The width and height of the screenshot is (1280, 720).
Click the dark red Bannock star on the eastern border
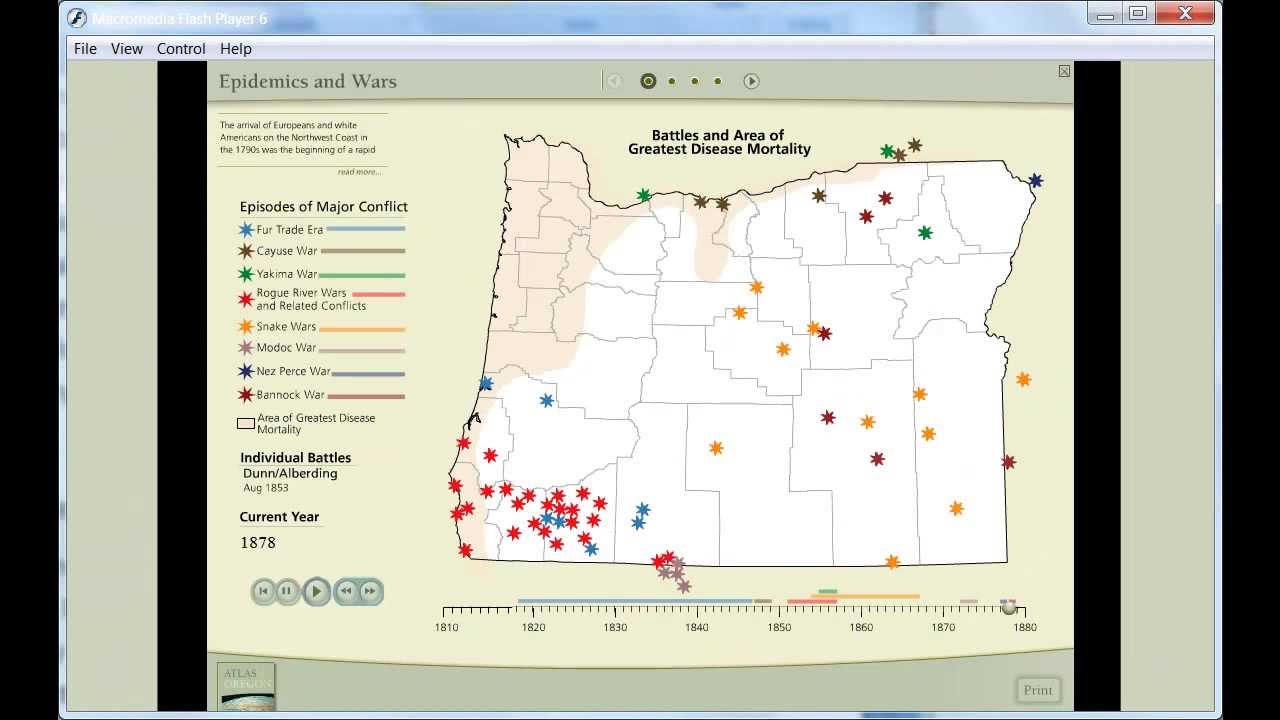click(1008, 462)
